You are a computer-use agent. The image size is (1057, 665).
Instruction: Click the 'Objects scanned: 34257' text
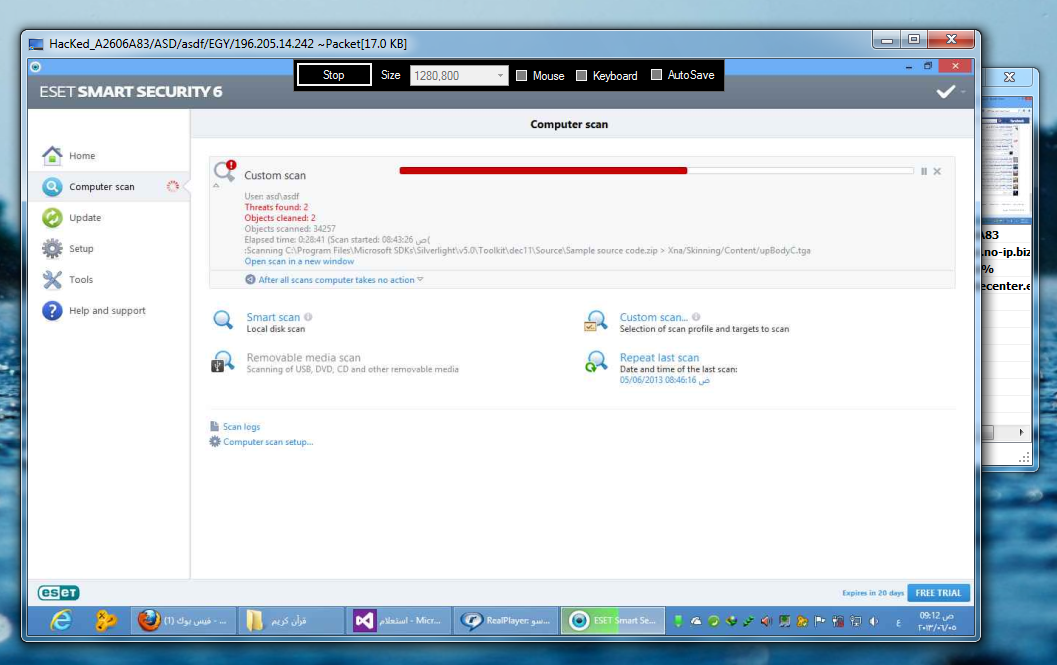coord(290,229)
